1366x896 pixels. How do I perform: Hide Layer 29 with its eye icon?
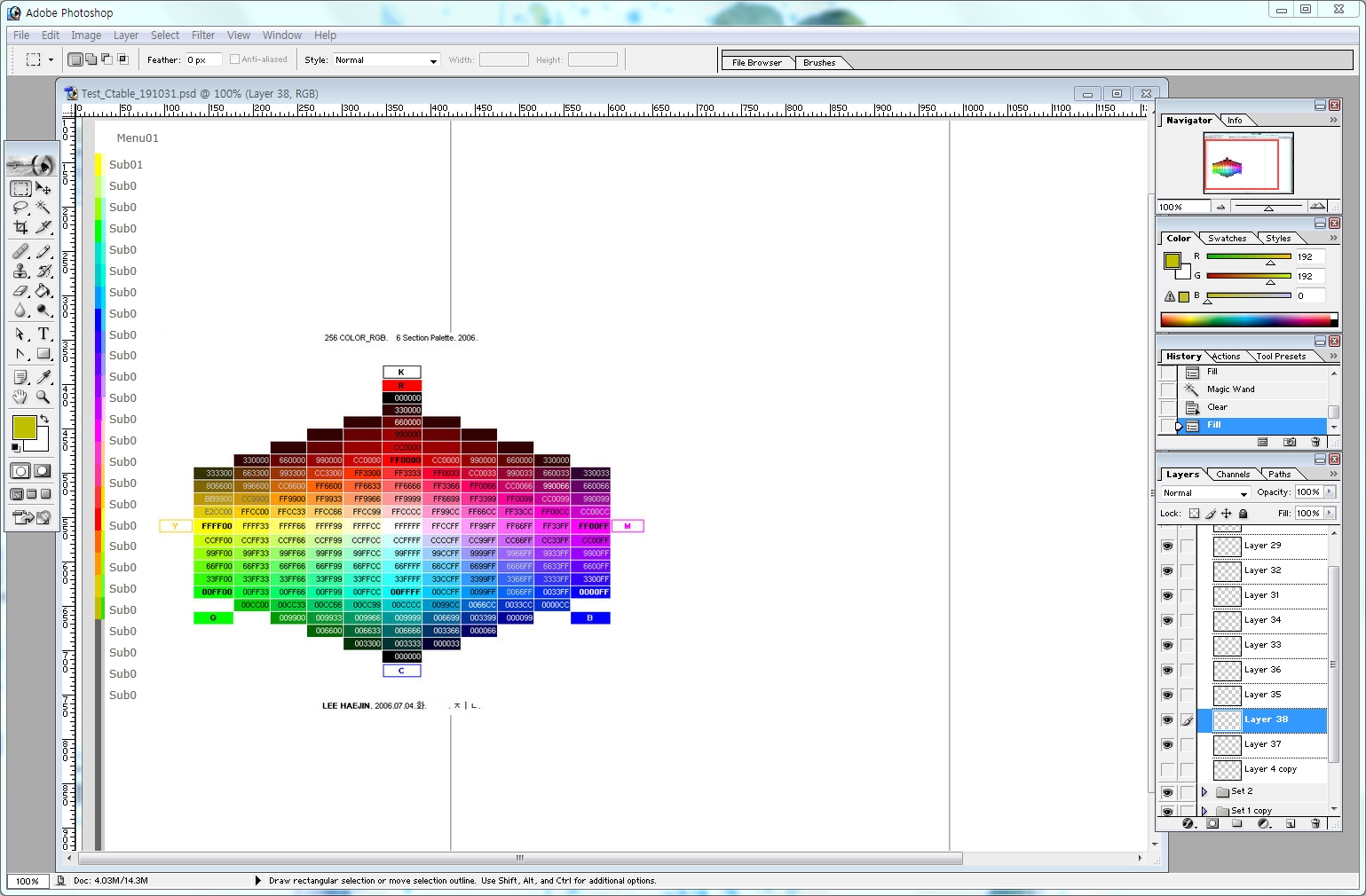point(1167,546)
